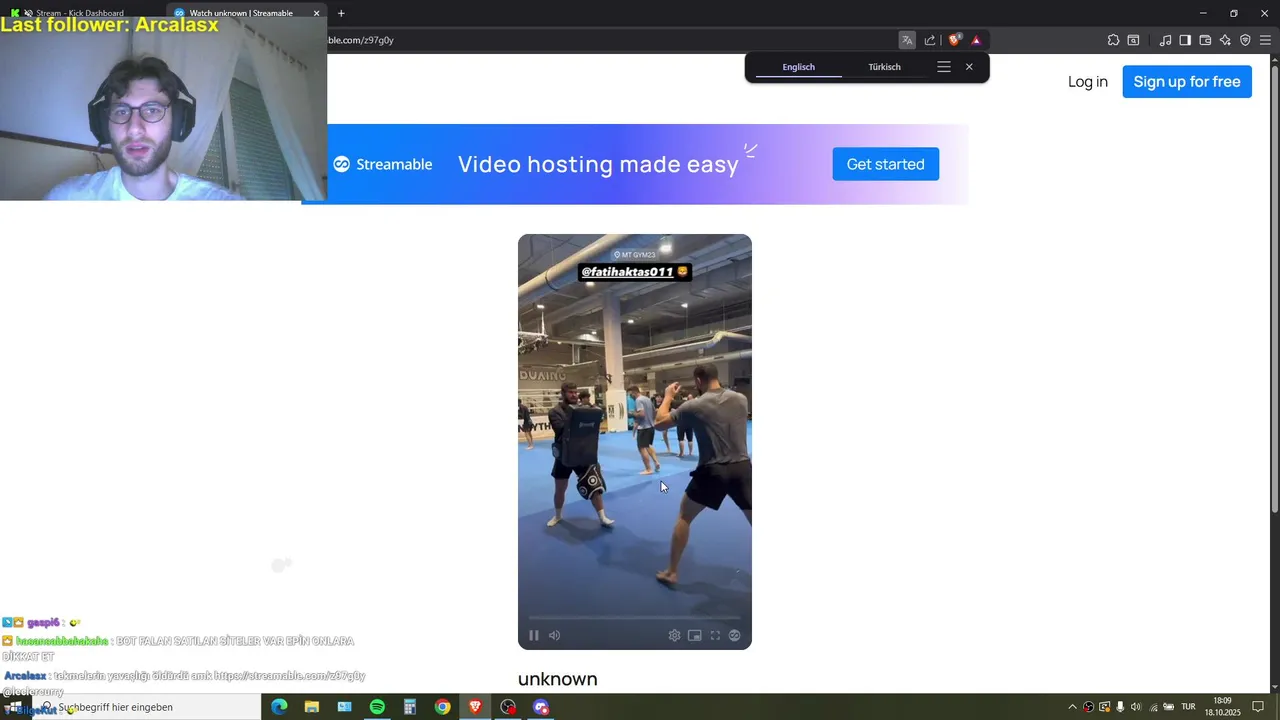Image resolution: width=1280 pixels, height=720 pixels.
Task: Open the clock showing 18:09
Action: 1222,707
